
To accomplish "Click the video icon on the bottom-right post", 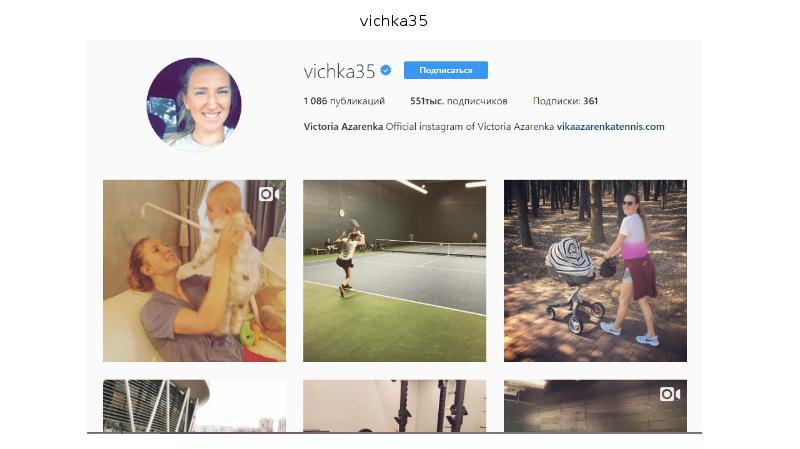I will click(669, 394).
